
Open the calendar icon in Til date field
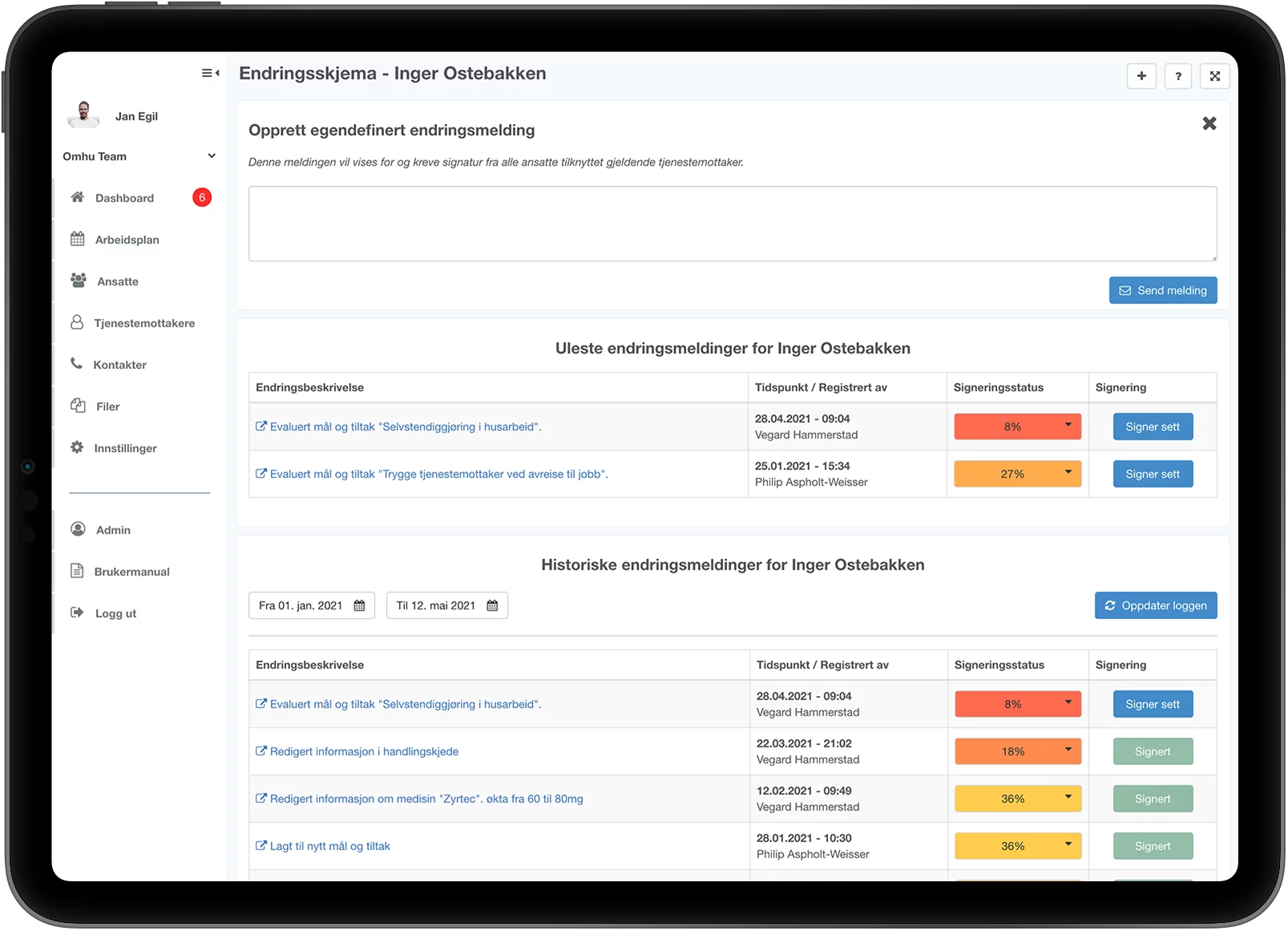tap(492, 605)
